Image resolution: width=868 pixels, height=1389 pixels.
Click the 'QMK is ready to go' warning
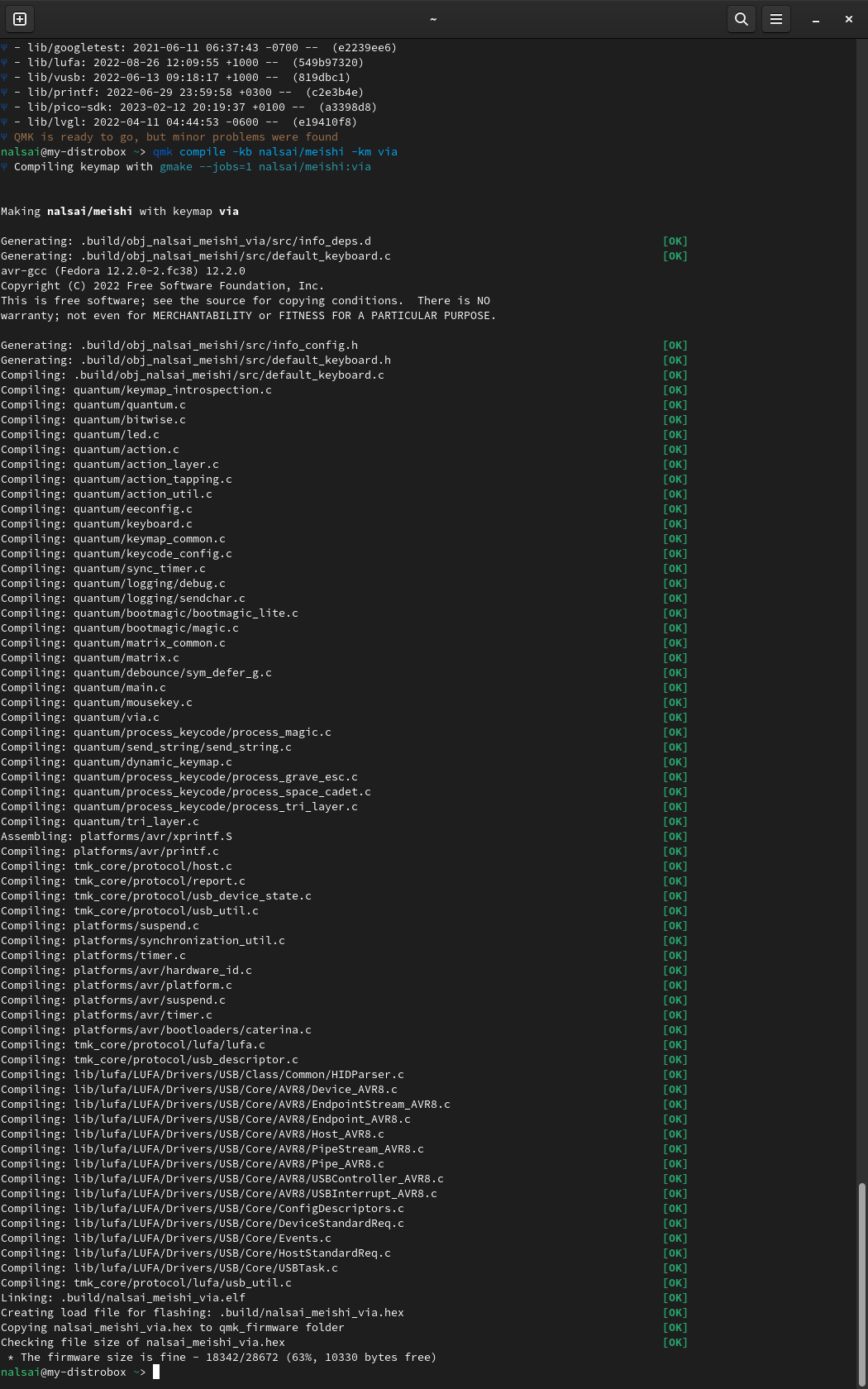click(175, 137)
